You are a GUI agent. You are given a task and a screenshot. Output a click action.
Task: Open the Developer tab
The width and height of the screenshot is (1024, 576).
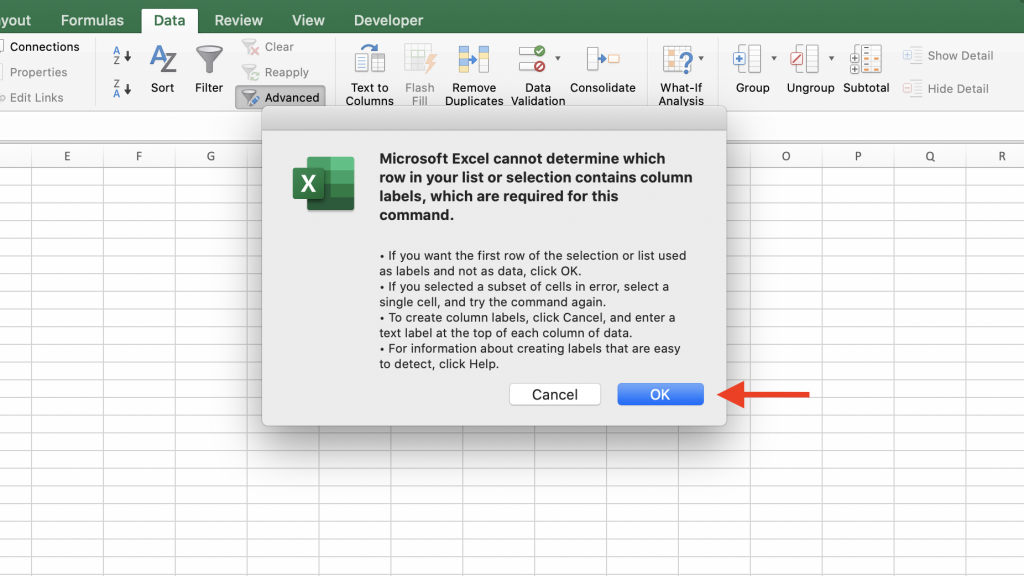(x=389, y=20)
